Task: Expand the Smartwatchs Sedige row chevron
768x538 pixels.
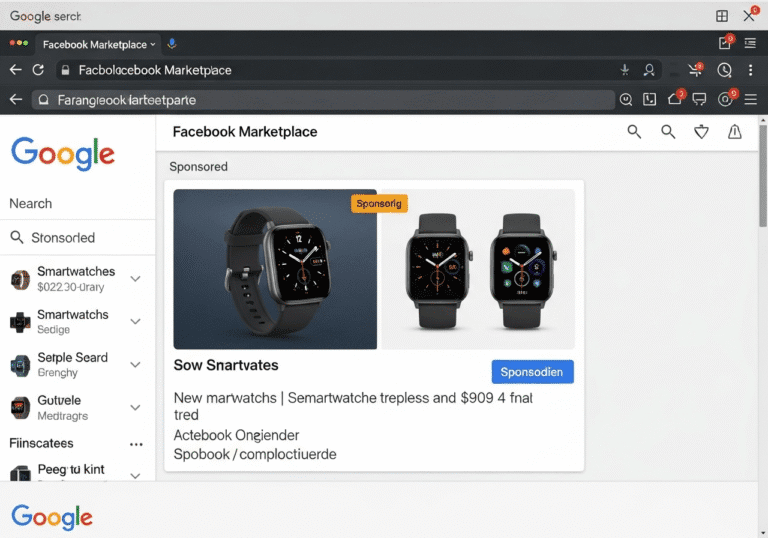Action: pos(136,321)
